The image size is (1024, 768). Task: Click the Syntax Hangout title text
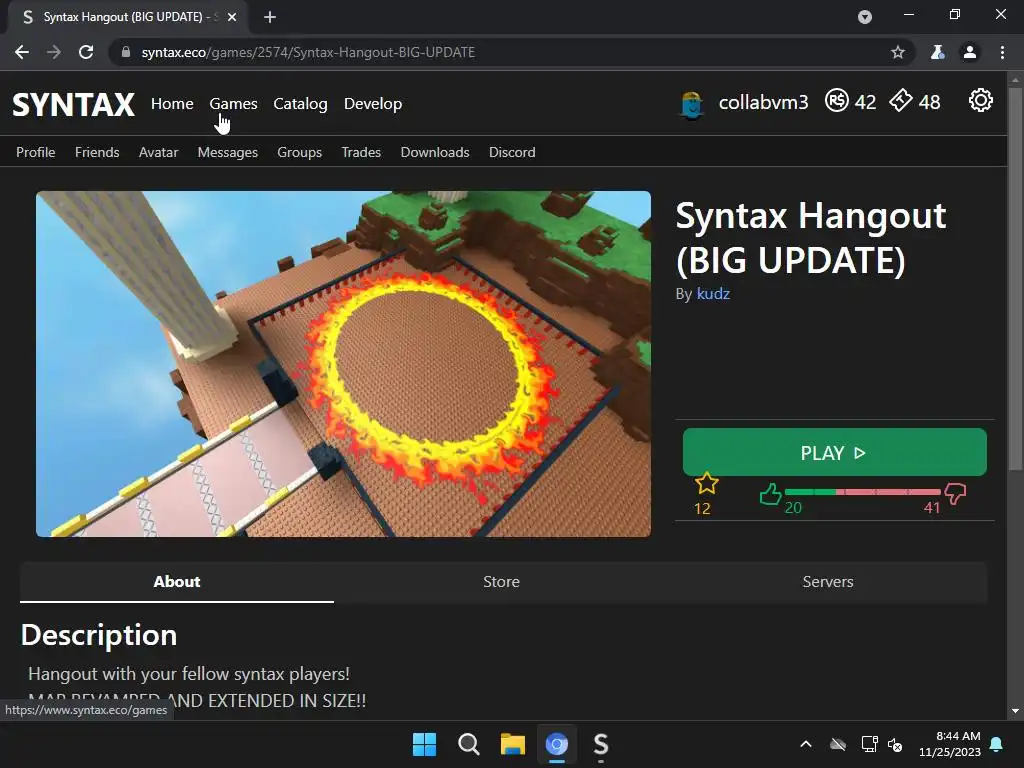pos(810,238)
